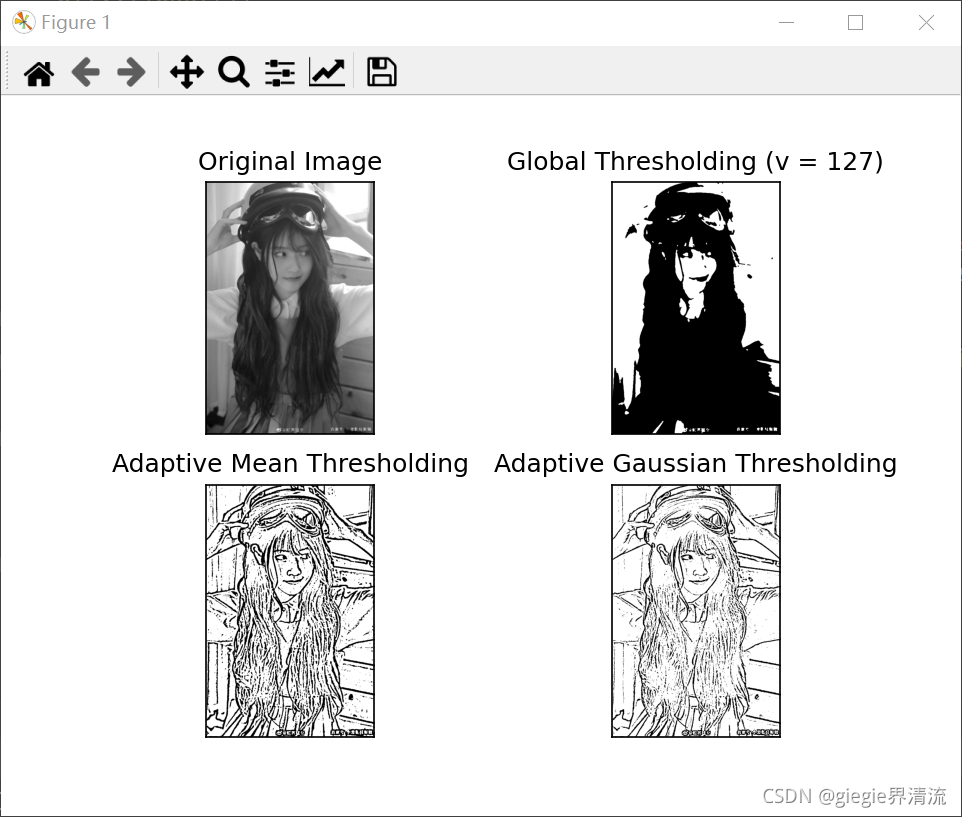This screenshot has width=962, height=817.
Task: Click the Global Thresholding result plot
Action: [x=696, y=308]
